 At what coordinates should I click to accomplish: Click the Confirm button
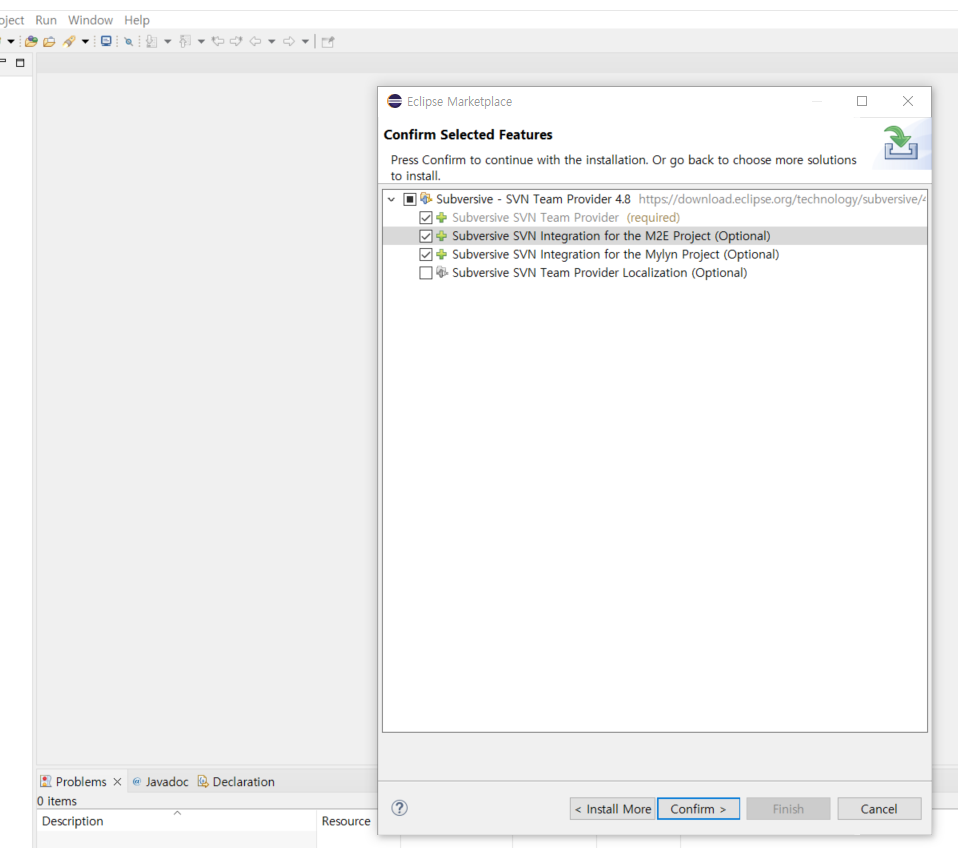coord(698,809)
